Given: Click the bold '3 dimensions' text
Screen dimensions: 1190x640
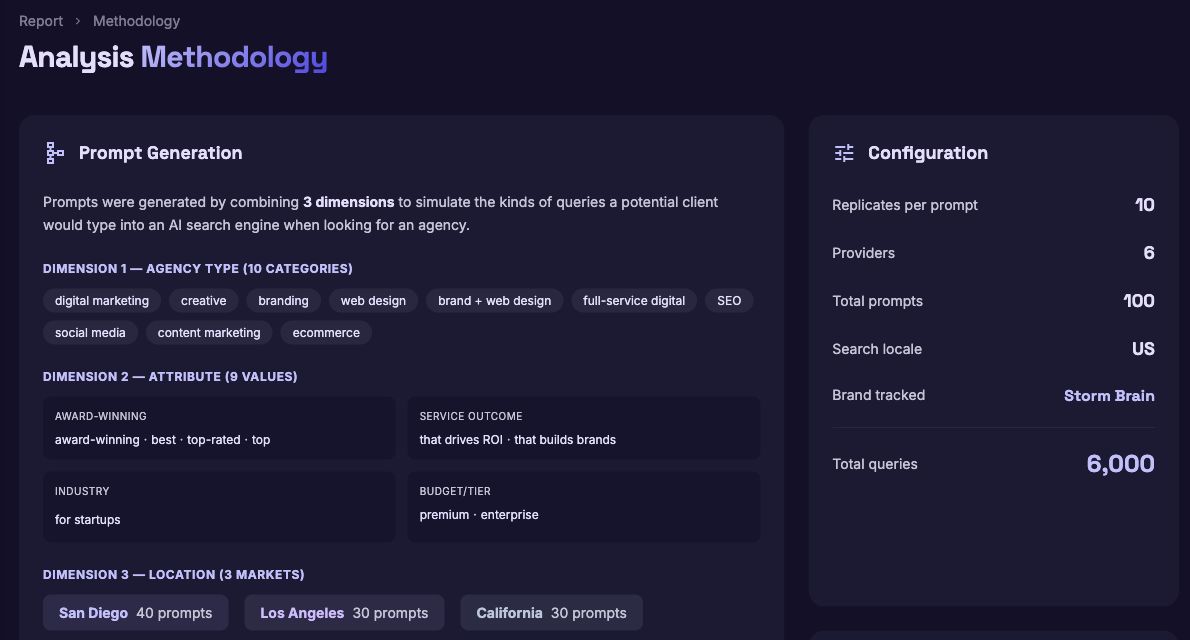Looking at the screenshot, I should pyautogui.click(x=348, y=202).
